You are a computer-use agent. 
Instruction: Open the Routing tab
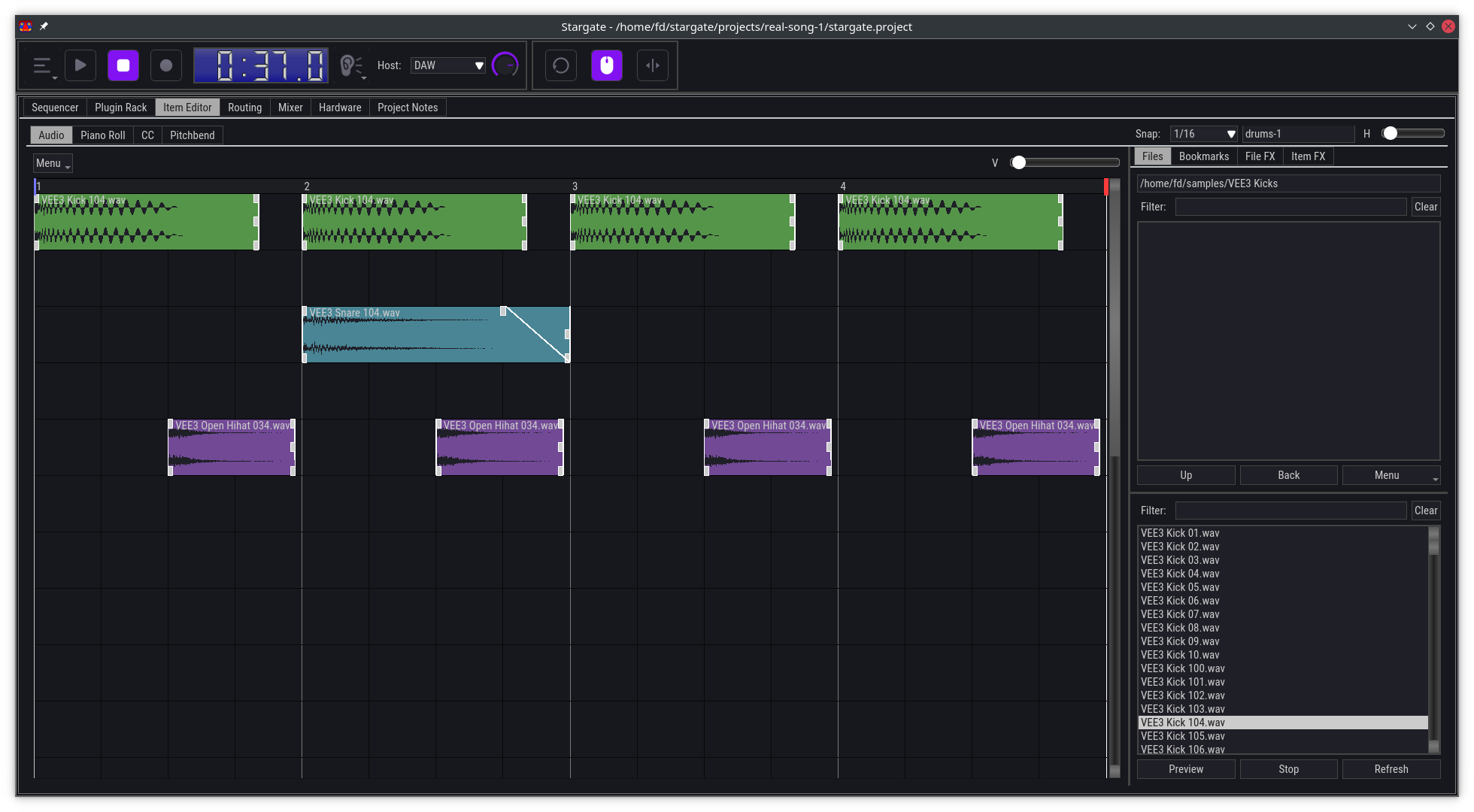[x=245, y=108]
